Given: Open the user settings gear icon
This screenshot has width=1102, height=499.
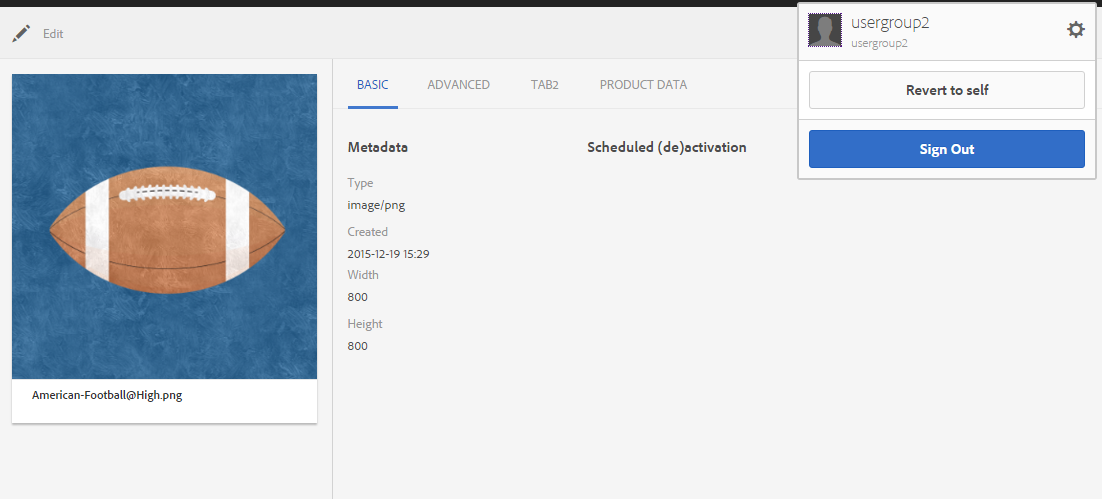Looking at the screenshot, I should (x=1075, y=30).
